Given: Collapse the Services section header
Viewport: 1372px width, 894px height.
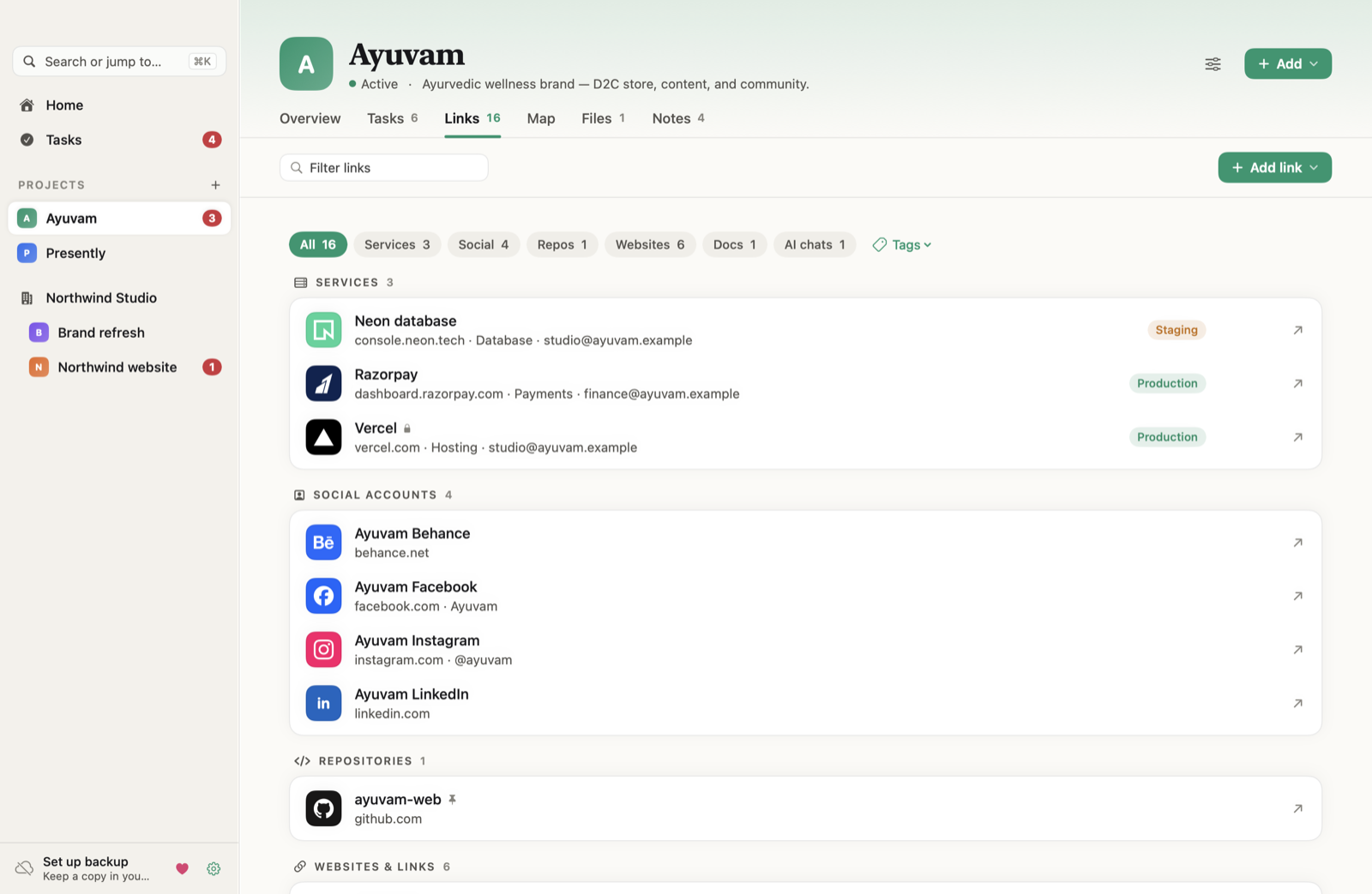Looking at the screenshot, I should [x=344, y=282].
